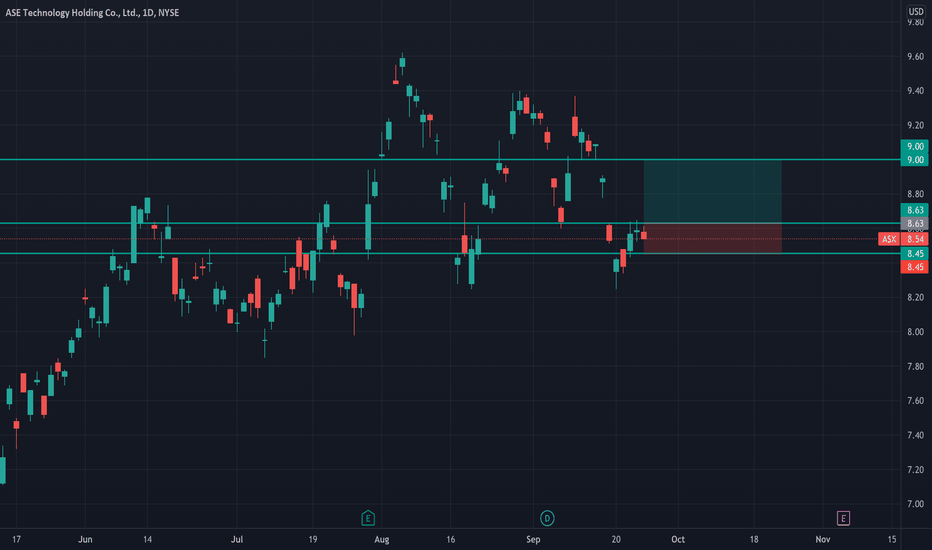Click the Oct label on time axis
This screenshot has height=550, width=932.
pyautogui.click(x=678, y=539)
